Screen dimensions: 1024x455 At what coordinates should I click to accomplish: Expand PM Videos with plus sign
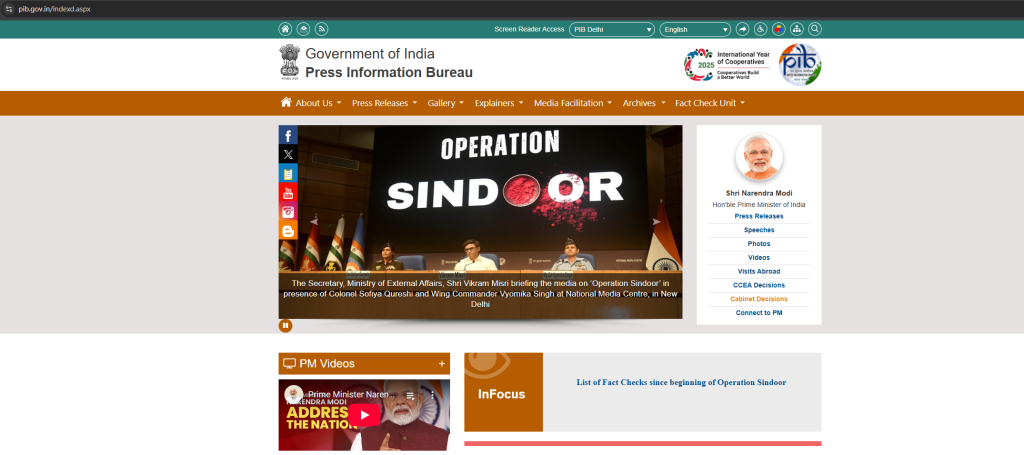441,364
